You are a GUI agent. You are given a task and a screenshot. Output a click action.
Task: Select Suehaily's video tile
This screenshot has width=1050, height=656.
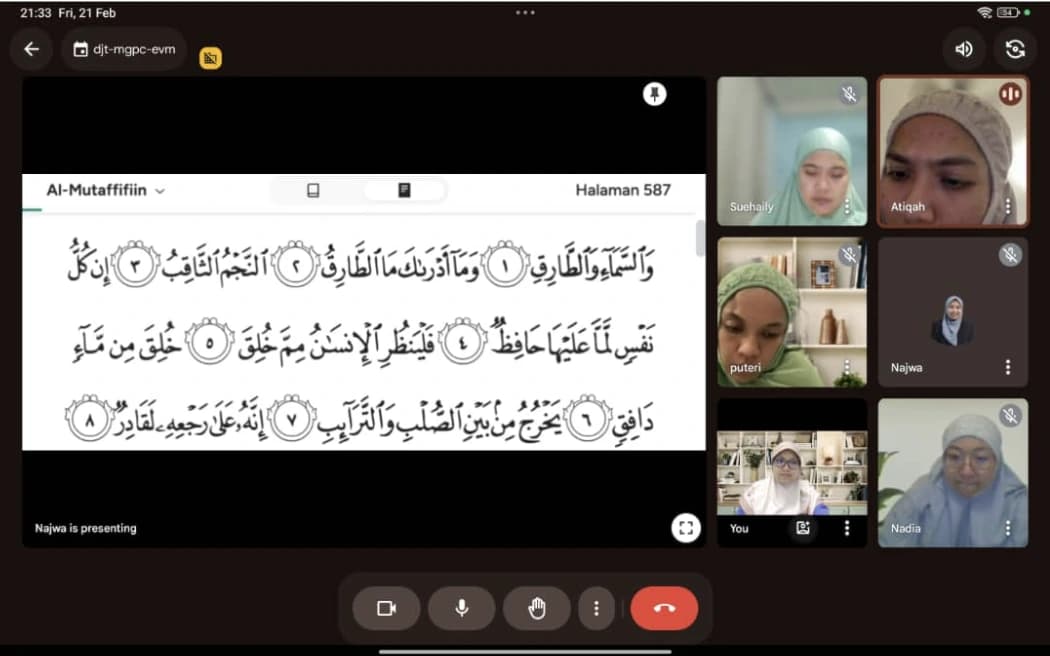click(792, 151)
